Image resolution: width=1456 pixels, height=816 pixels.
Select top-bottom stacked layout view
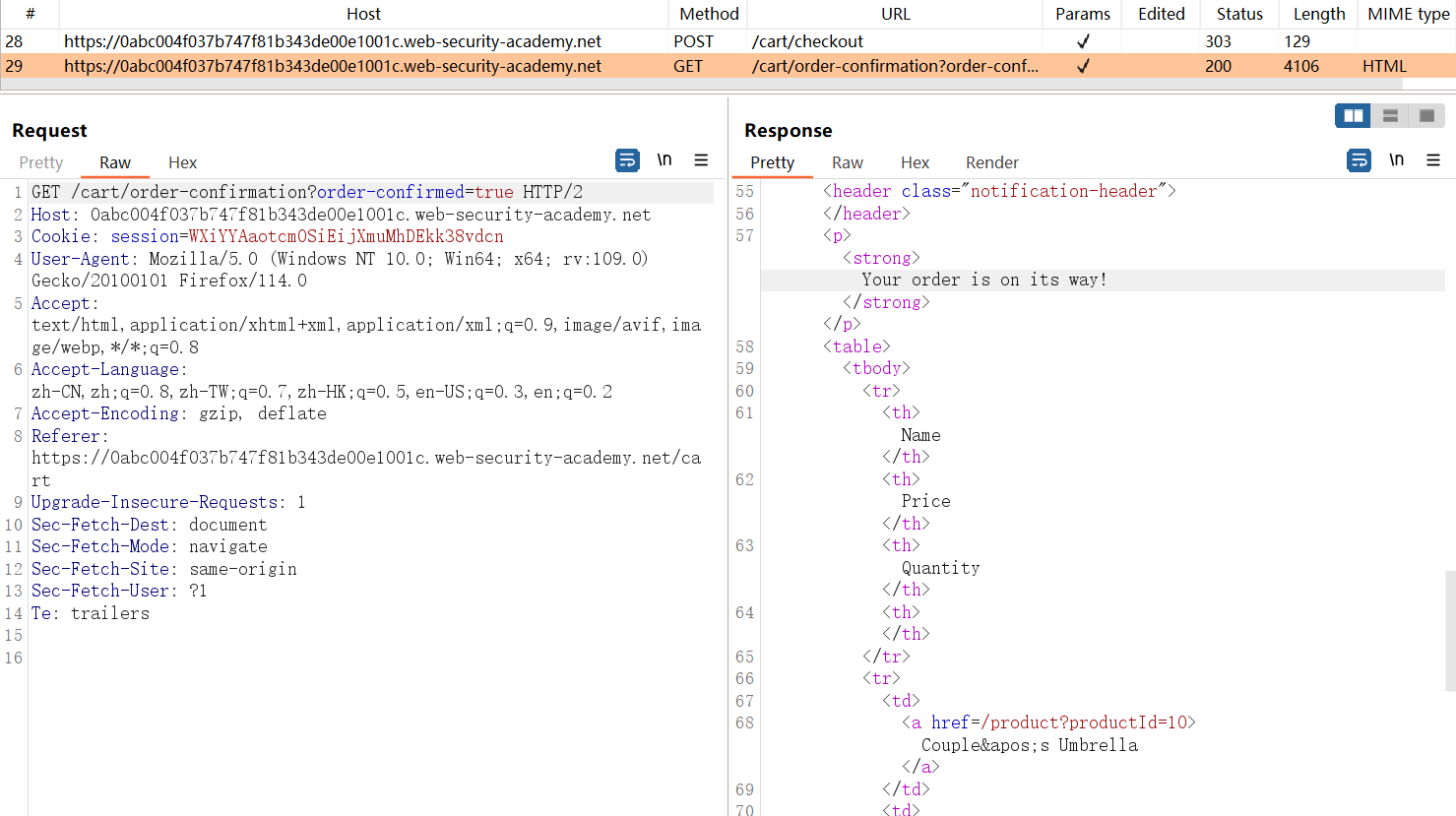pos(1390,116)
